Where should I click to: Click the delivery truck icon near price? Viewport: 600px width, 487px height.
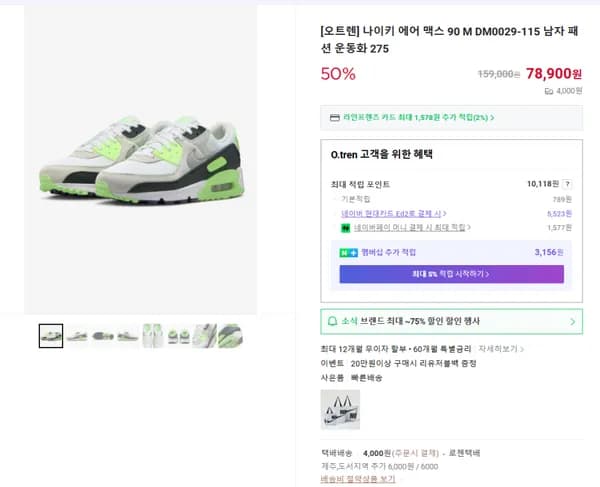coord(549,90)
